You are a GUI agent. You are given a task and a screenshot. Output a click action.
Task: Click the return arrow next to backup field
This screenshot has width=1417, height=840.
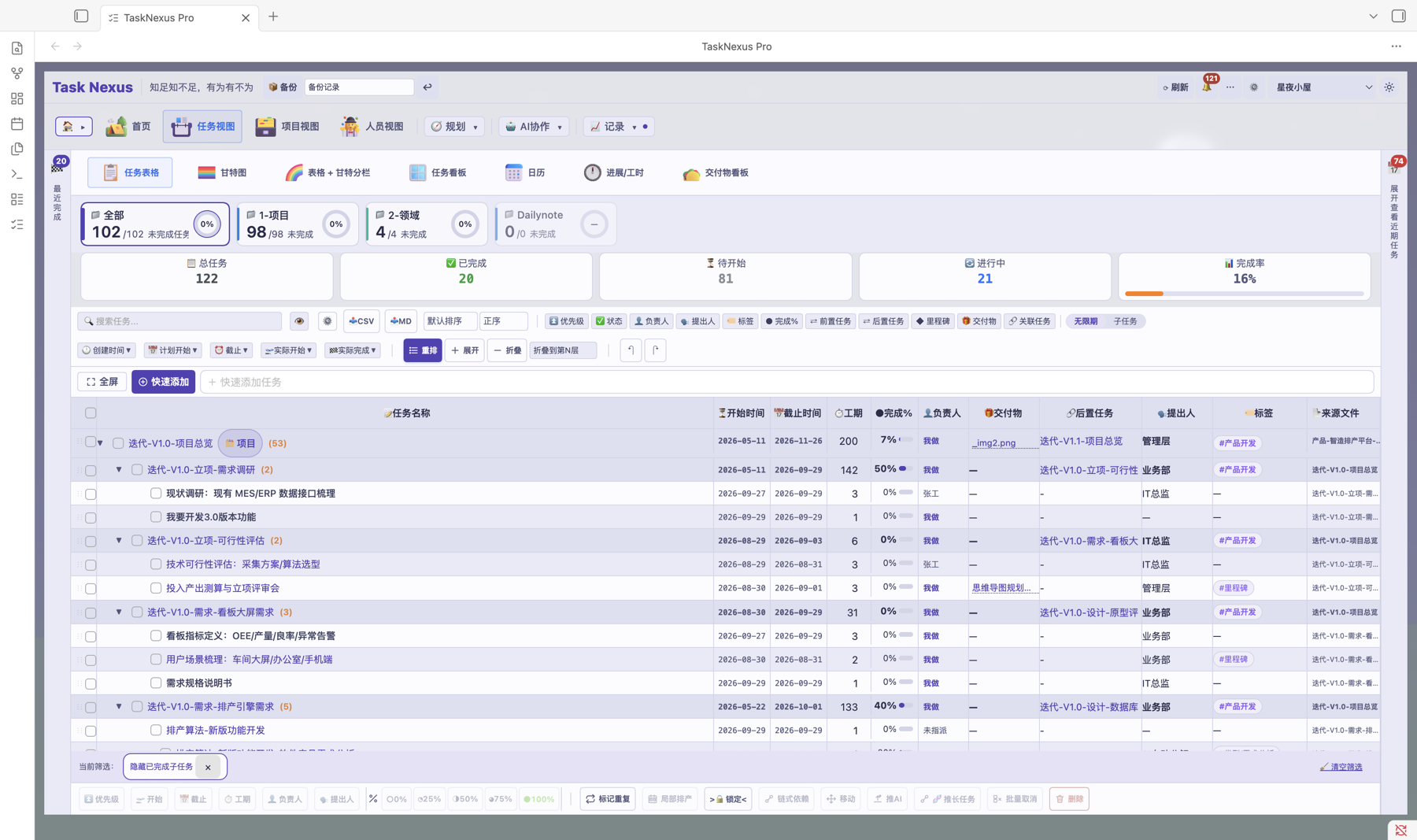pos(427,87)
